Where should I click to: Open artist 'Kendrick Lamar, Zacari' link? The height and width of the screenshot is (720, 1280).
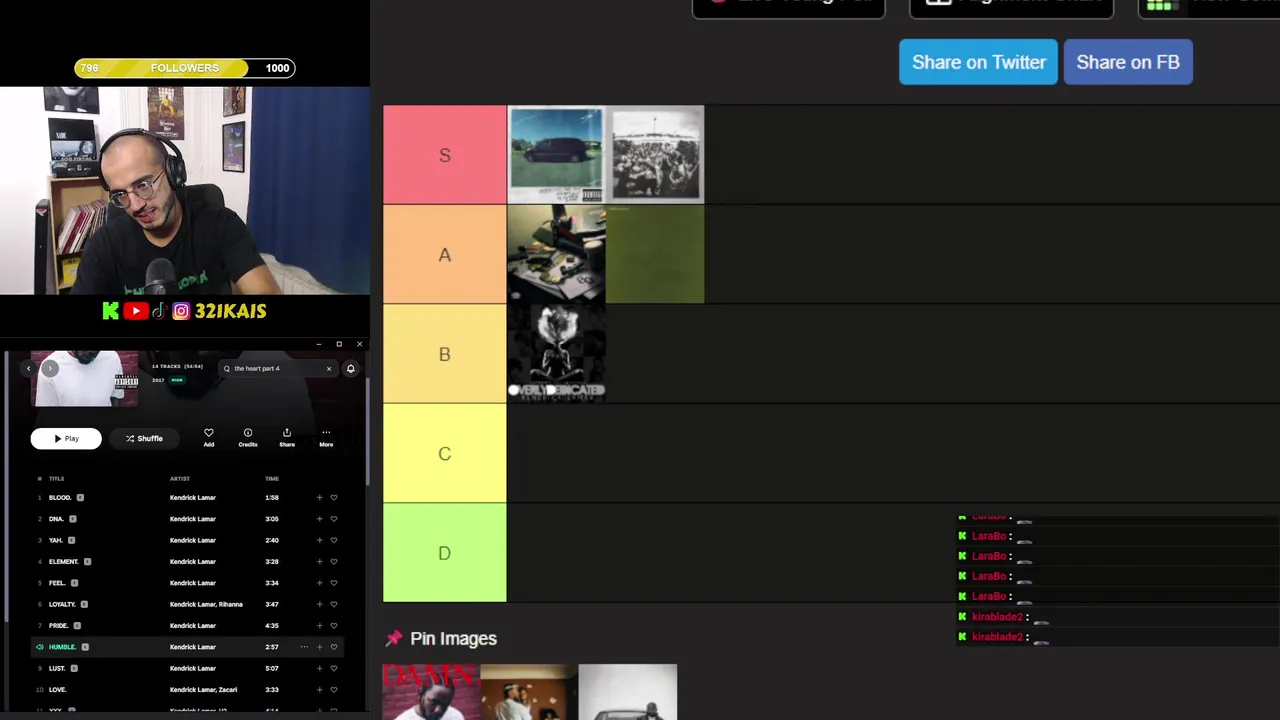(x=203, y=690)
